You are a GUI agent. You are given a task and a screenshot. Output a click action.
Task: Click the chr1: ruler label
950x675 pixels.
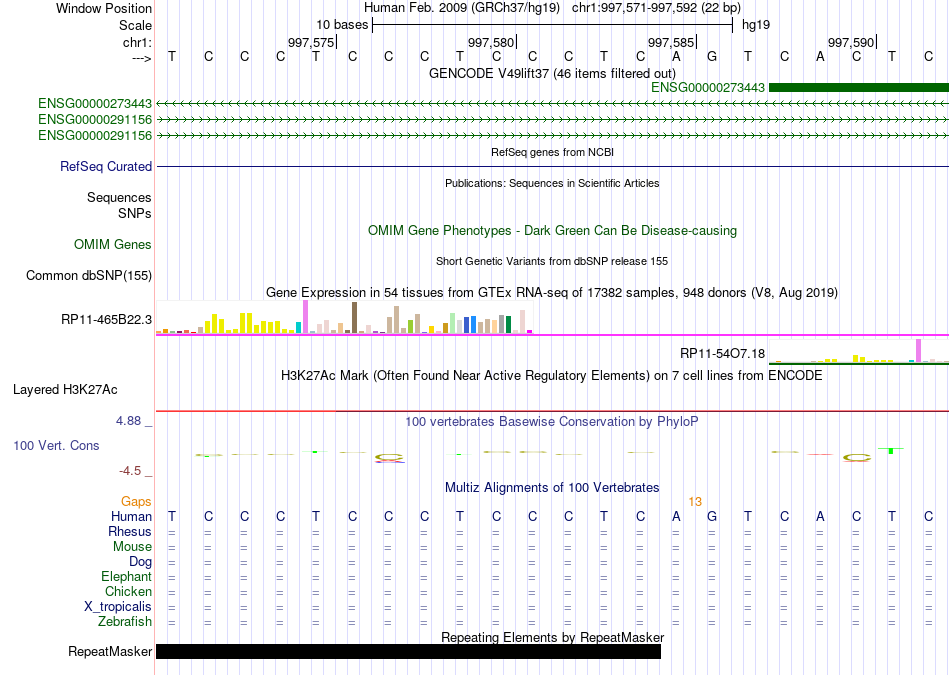click(x=137, y=42)
